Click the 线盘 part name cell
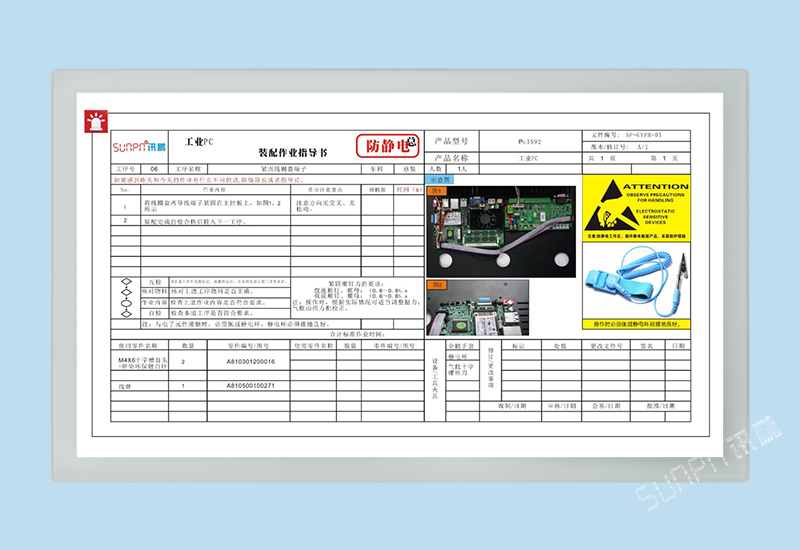The height and width of the screenshot is (550, 800). click(140, 386)
